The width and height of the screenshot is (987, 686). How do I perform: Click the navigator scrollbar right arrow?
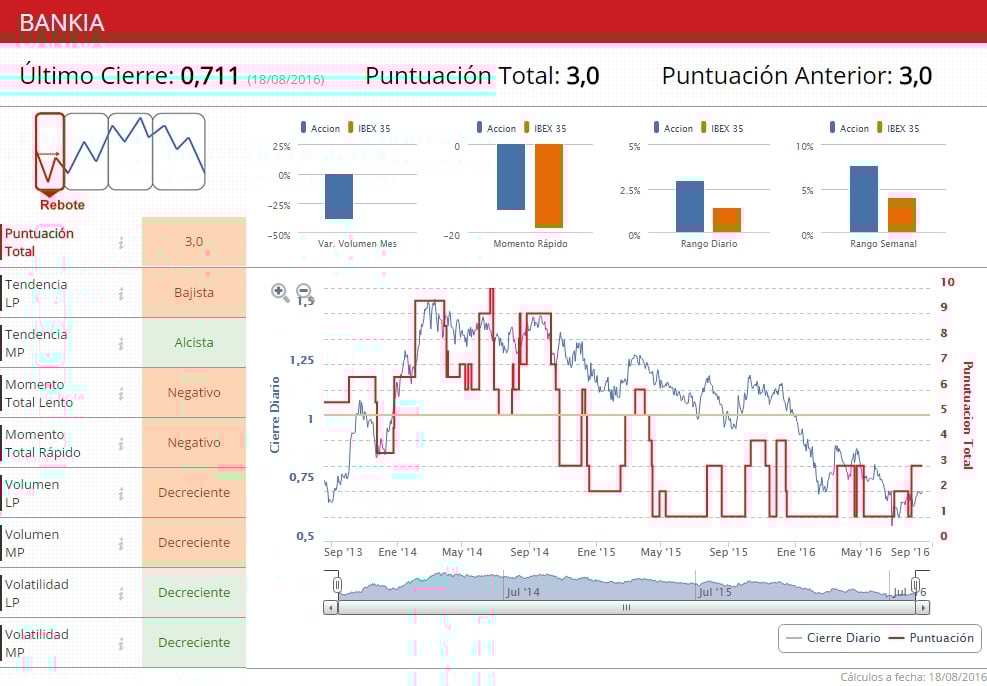coord(923,608)
